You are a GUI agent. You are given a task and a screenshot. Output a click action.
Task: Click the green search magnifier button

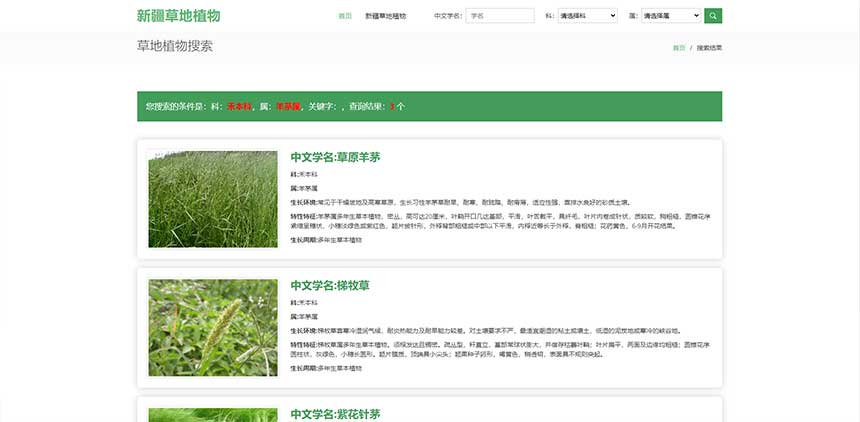click(x=713, y=16)
